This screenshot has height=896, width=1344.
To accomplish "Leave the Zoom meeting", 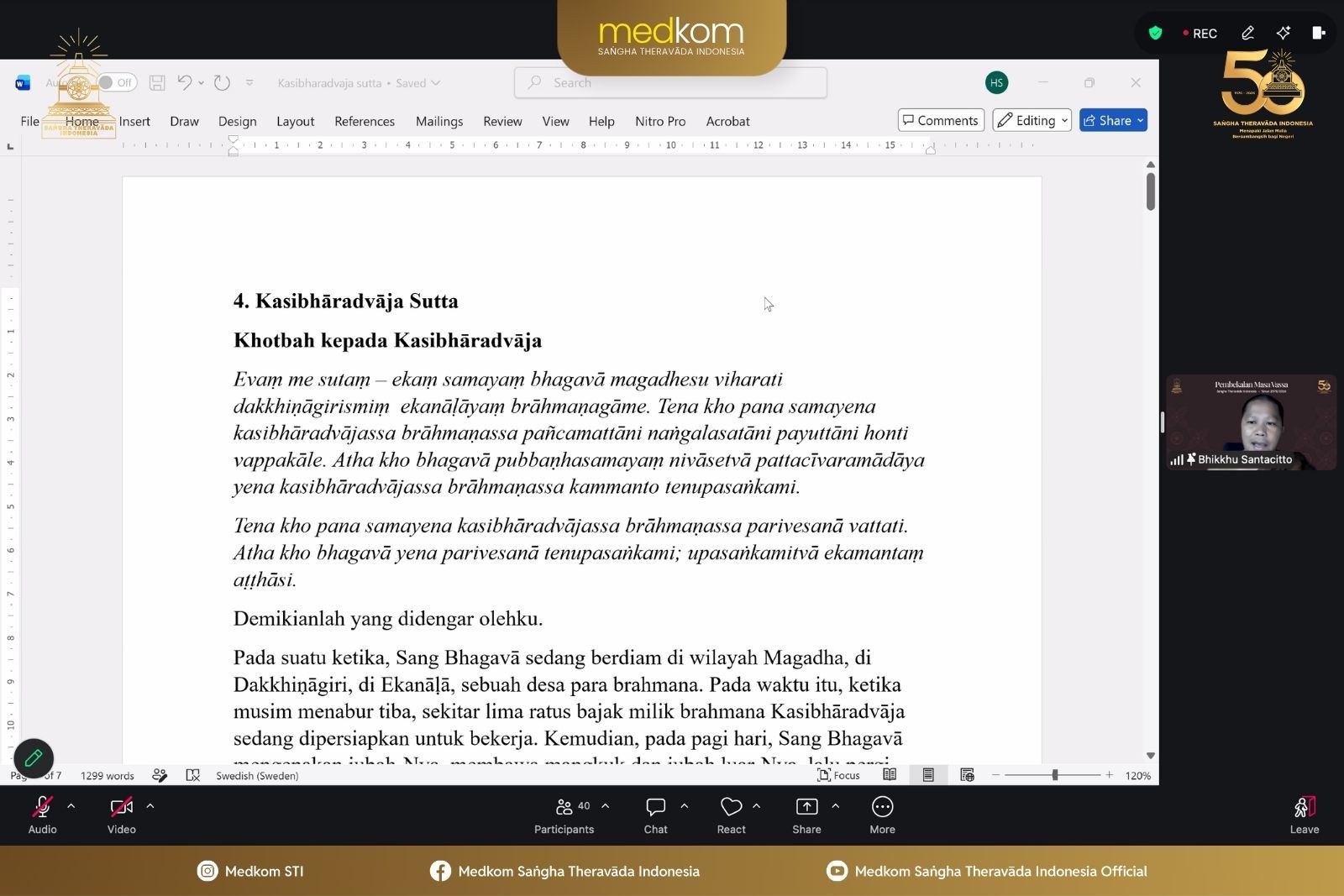I will pos(1305,815).
